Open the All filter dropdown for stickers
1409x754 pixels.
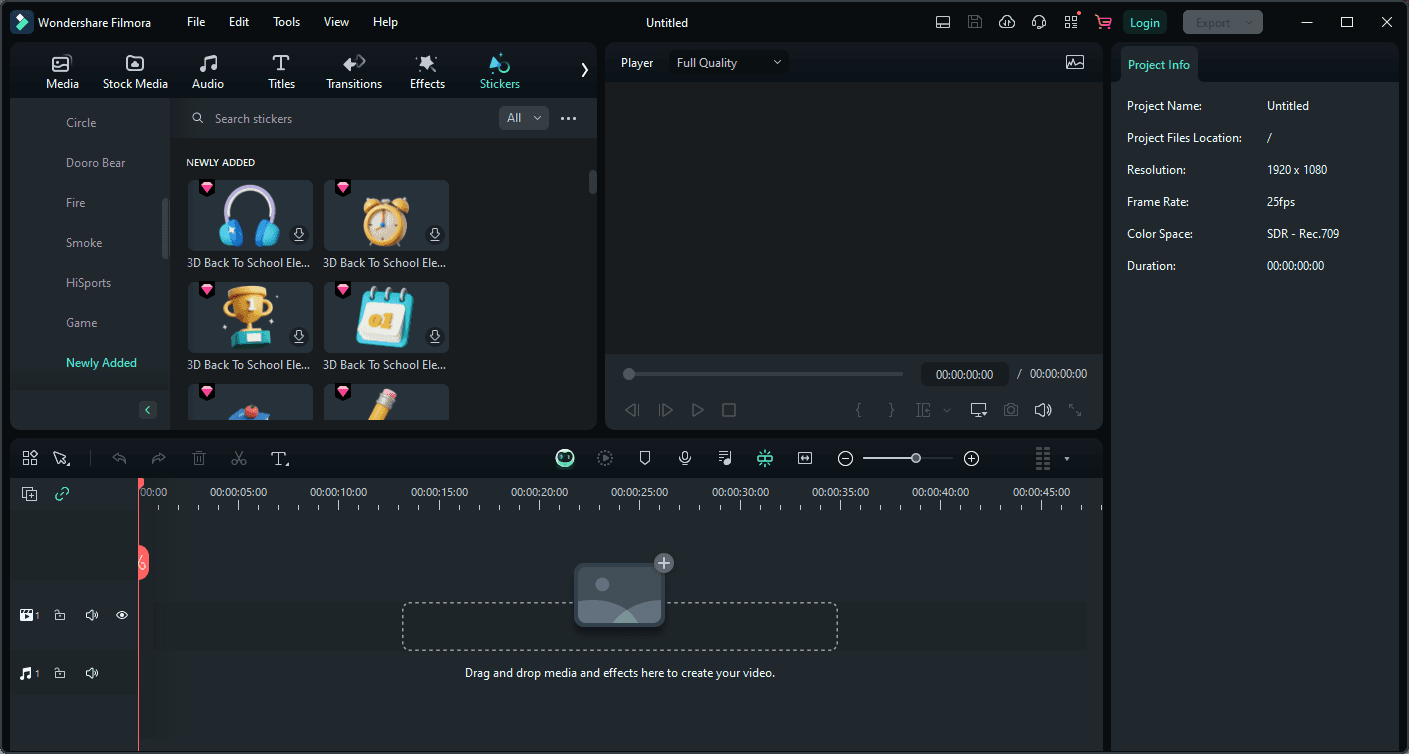524,118
